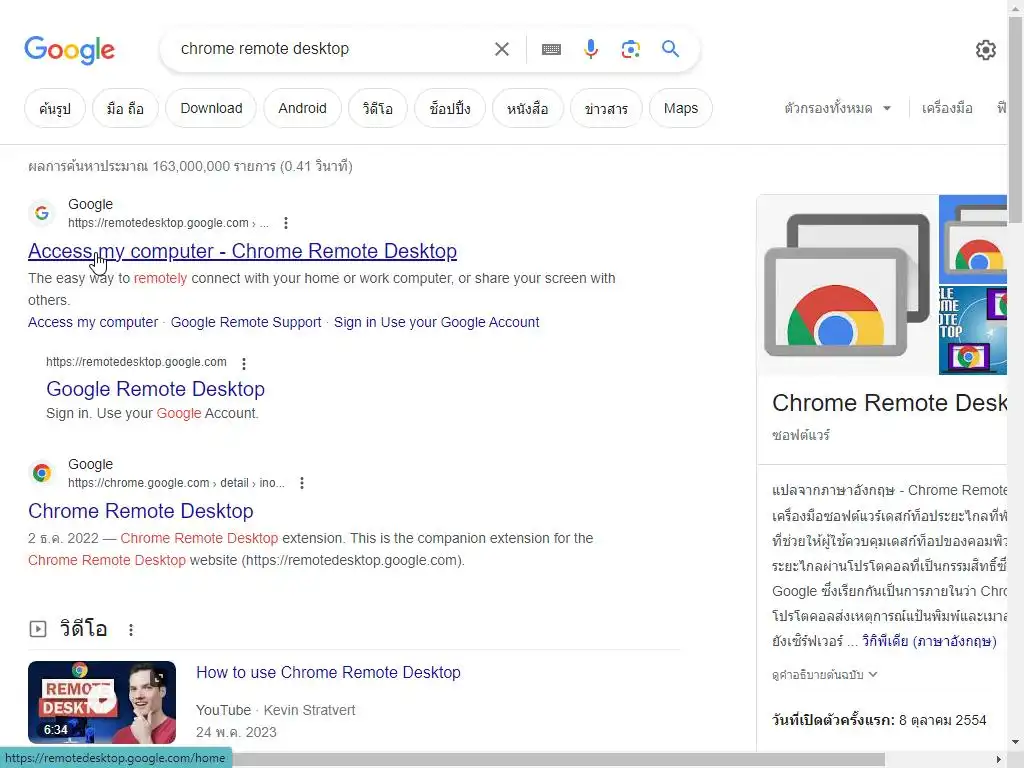Screen dimensions: 1024x768
Task: Open the on-screen keyboard icon
Action: pos(551,49)
